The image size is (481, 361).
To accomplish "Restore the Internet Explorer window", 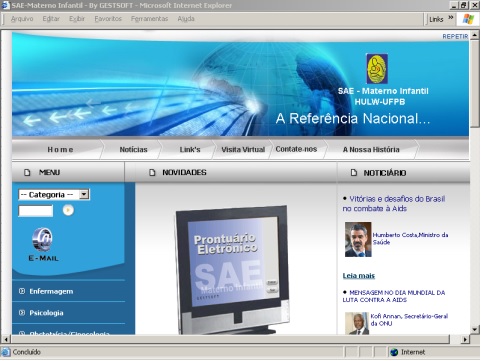I will point(464,5).
